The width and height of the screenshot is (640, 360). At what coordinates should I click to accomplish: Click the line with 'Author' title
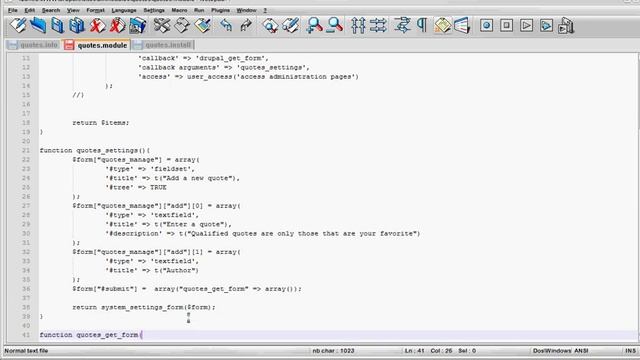tap(152, 271)
